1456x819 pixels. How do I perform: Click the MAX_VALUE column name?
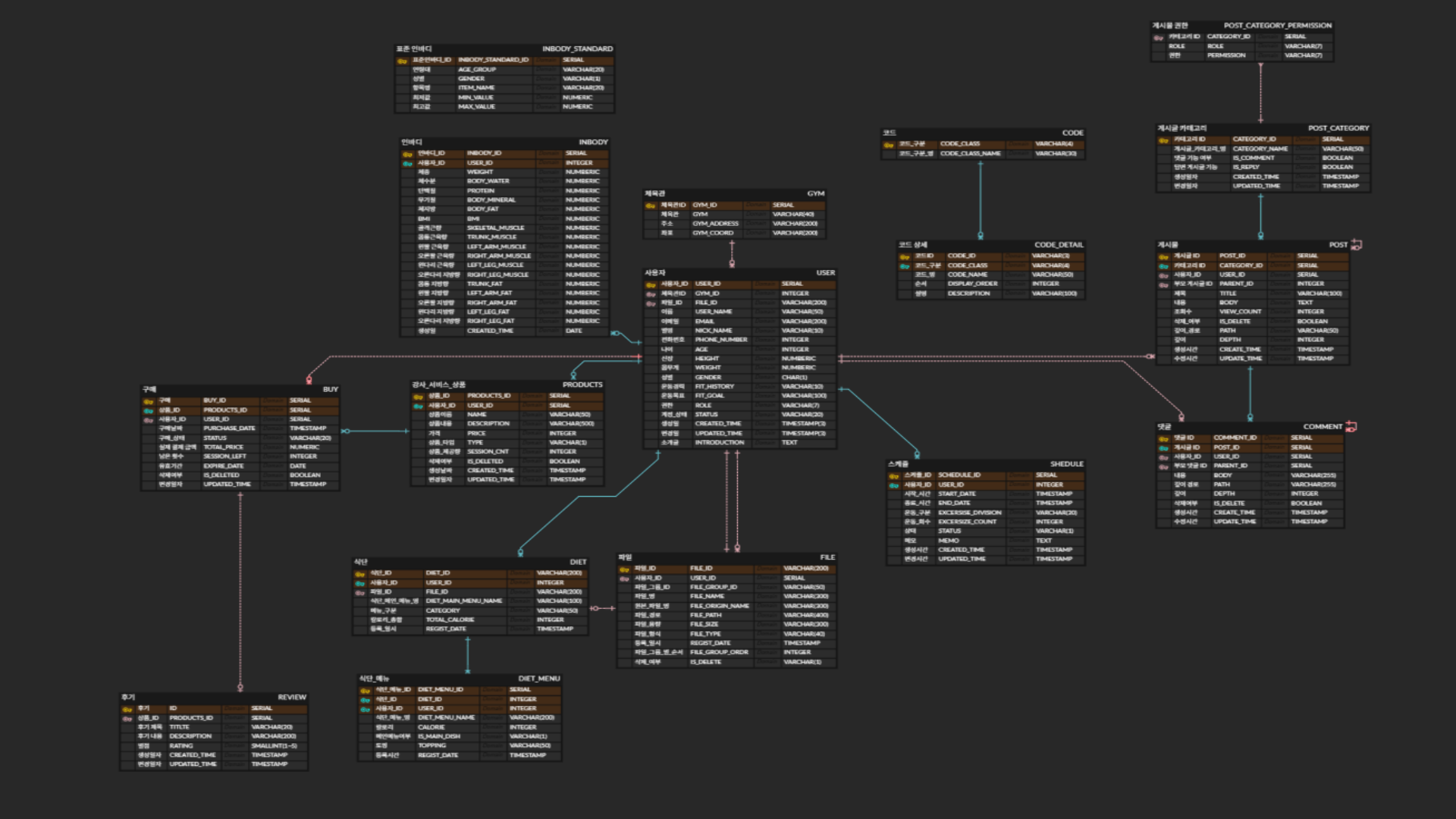point(476,107)
